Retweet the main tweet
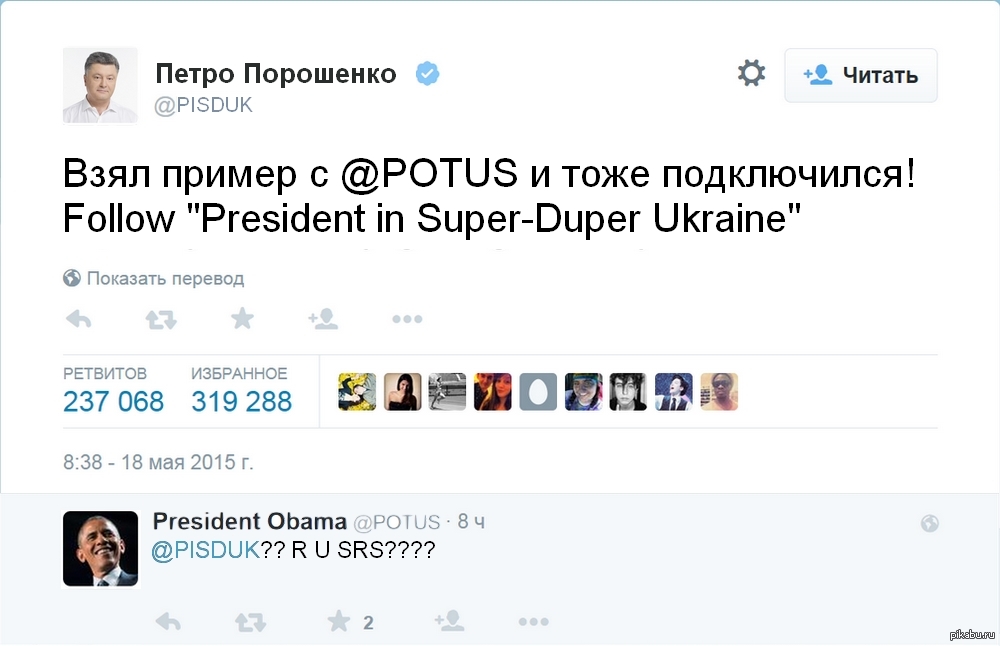Screen dimensions: 1000x646 click(x=160, y=320)
